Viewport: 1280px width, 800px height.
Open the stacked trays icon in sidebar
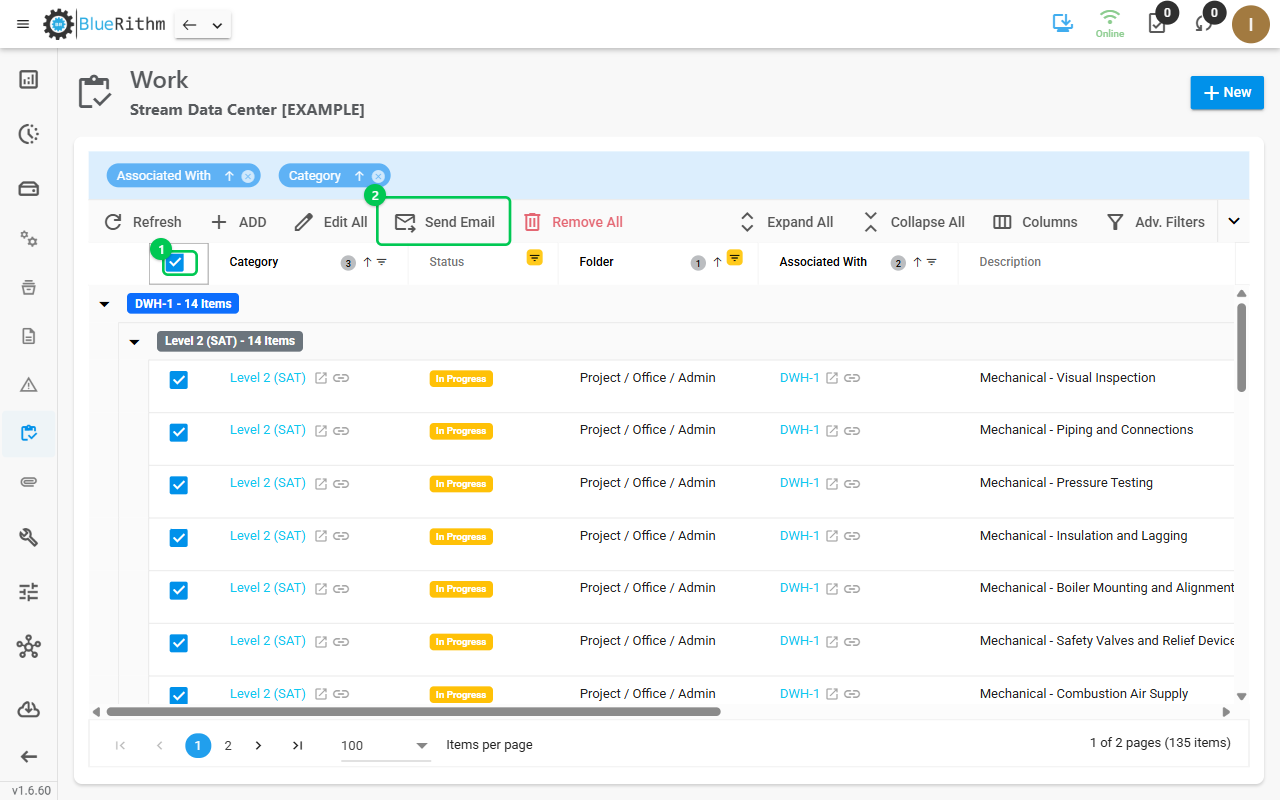click(x=29, y=287)
